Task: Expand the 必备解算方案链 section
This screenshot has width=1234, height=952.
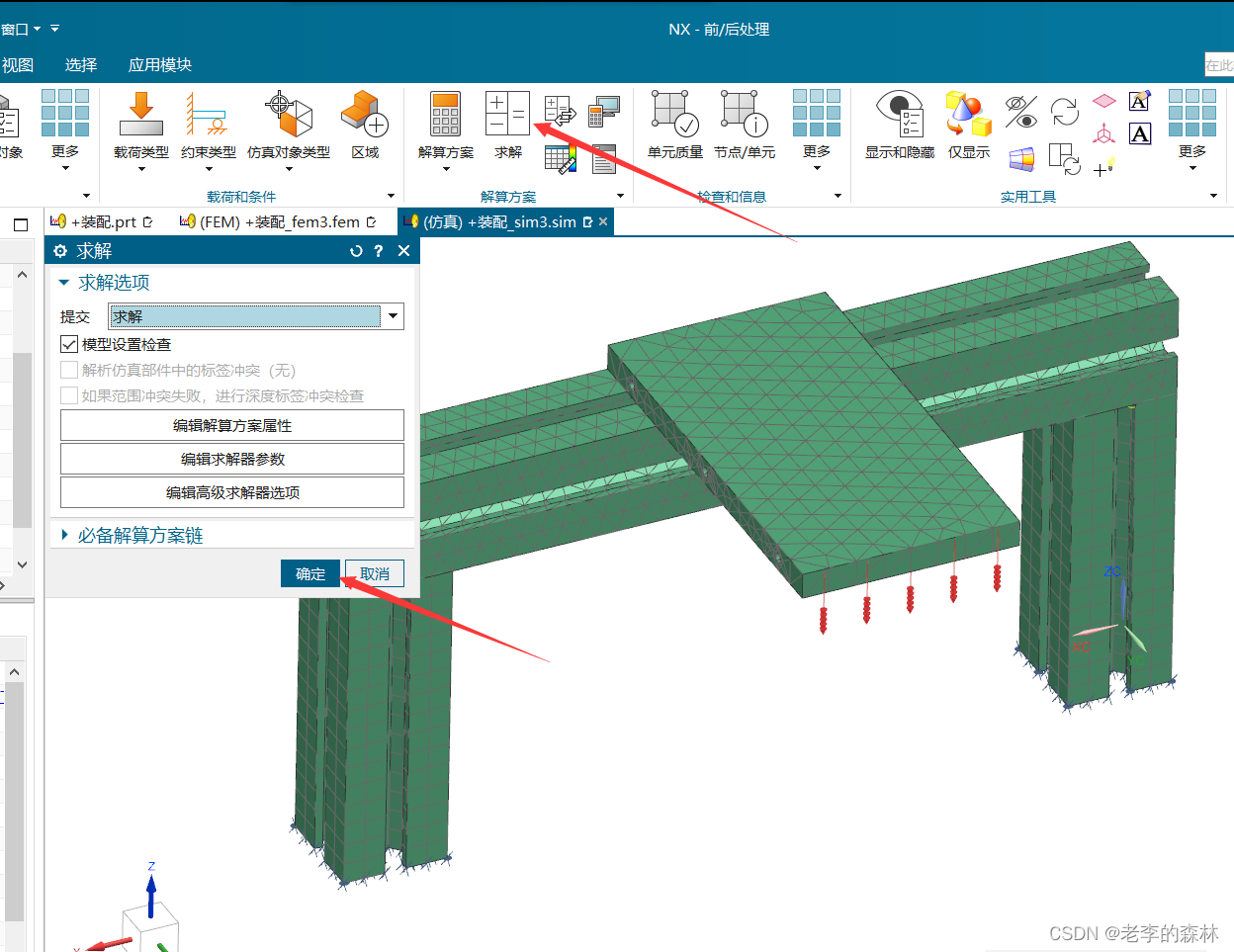Action: click(65, 535)
